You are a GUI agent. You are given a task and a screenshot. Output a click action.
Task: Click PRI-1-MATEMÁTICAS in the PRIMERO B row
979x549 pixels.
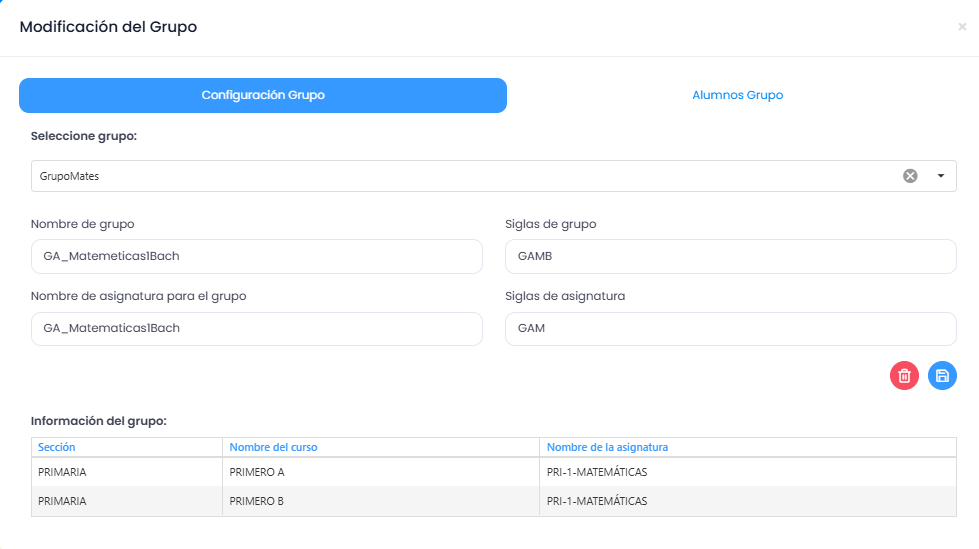pyautogui.click(x=597, y=501)
